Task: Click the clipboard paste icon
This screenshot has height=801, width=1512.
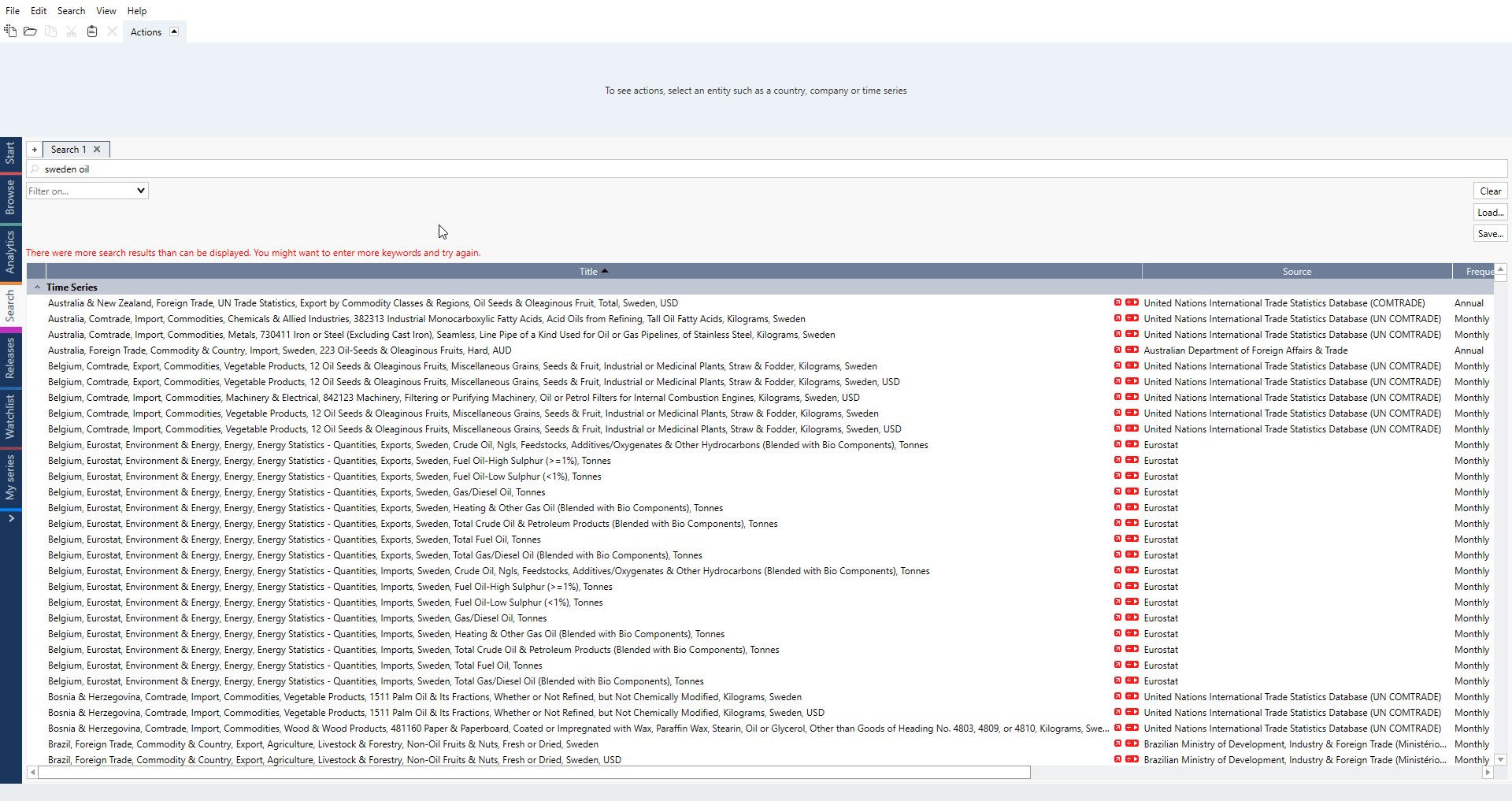Action: 92,32
